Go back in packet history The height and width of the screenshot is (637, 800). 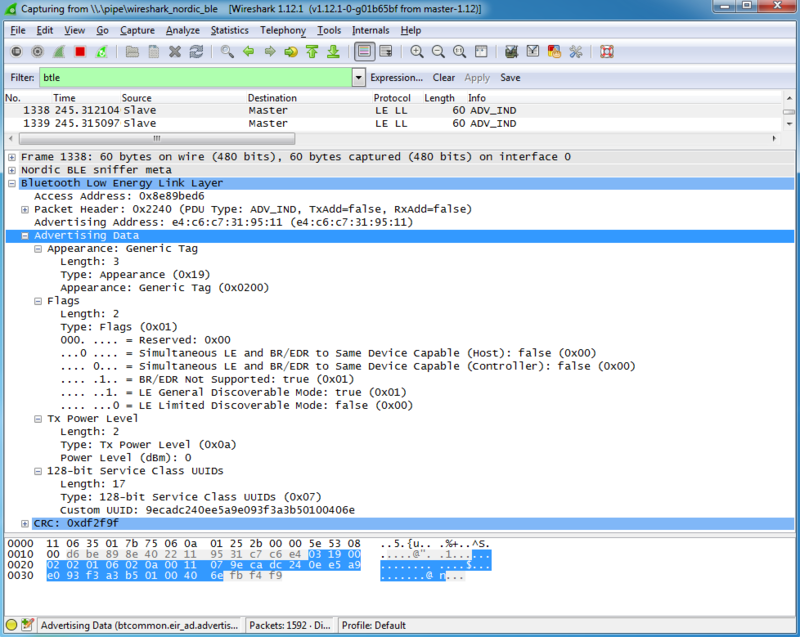248,52
